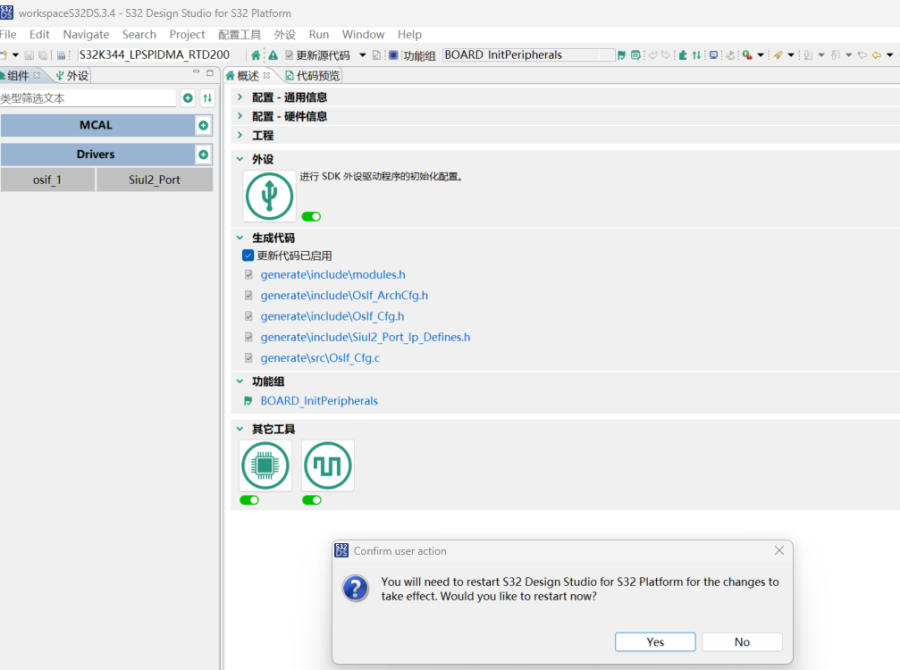Toggle checkbox beside Siul2_Port_Ip_Defines.h
900x670 pixels.
click(249, 337)
